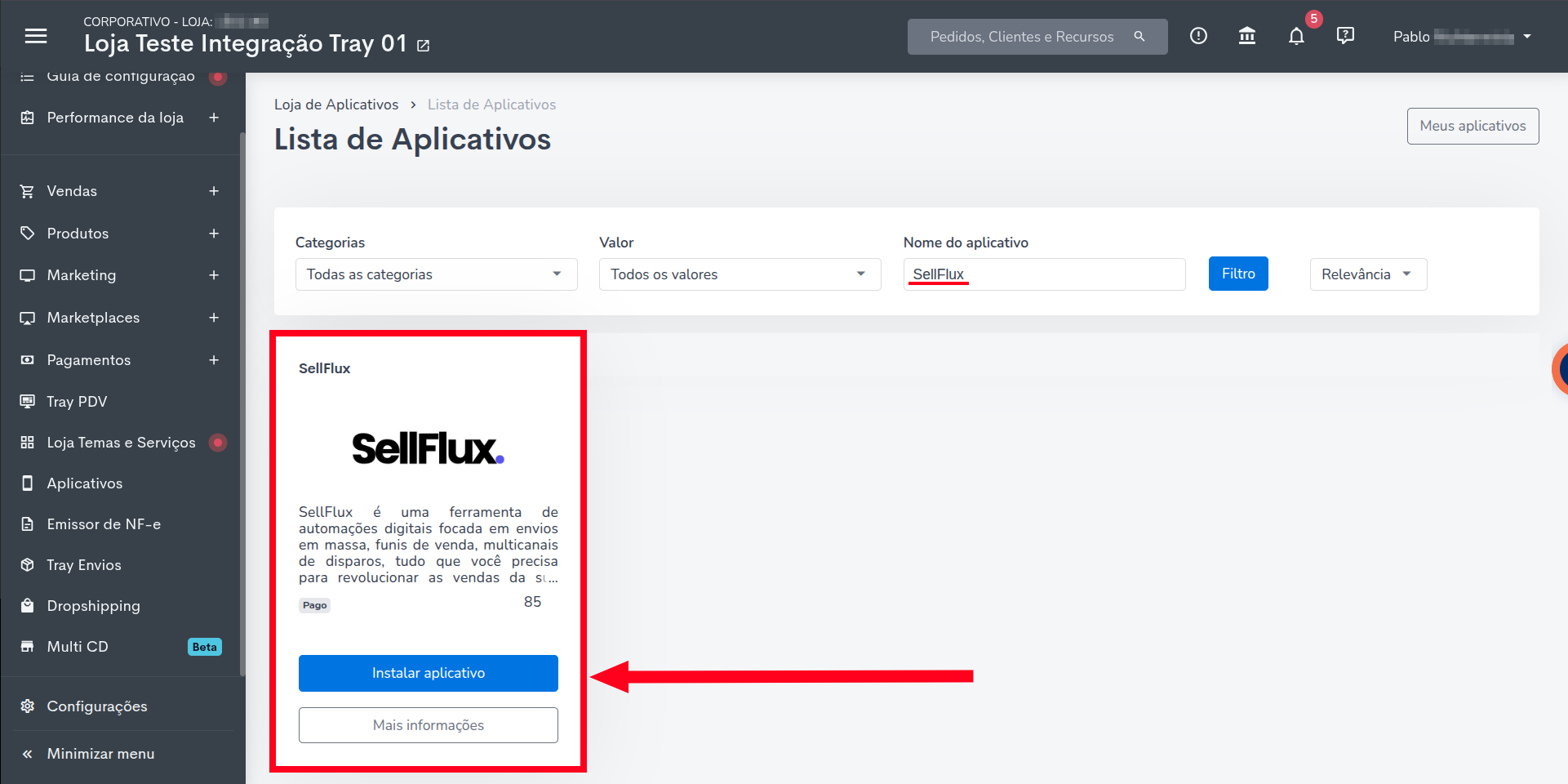The height and width of the screenshot is (784, 1568).
Task: Click Meus aplicativos button
Action: coord(1472,126)
